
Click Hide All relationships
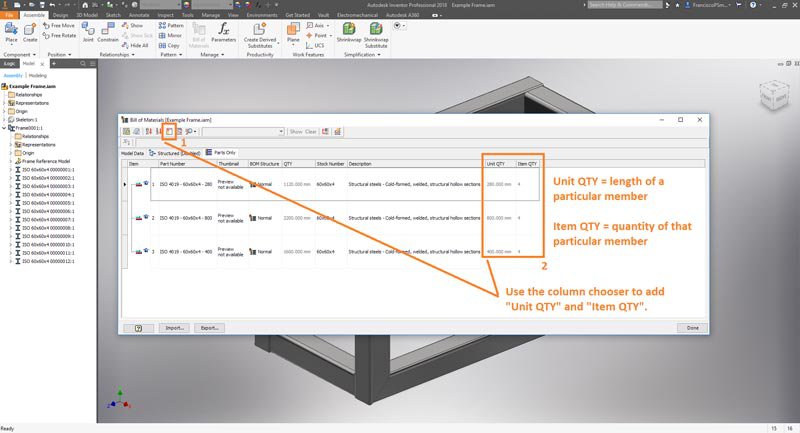(x=135, y=45)
